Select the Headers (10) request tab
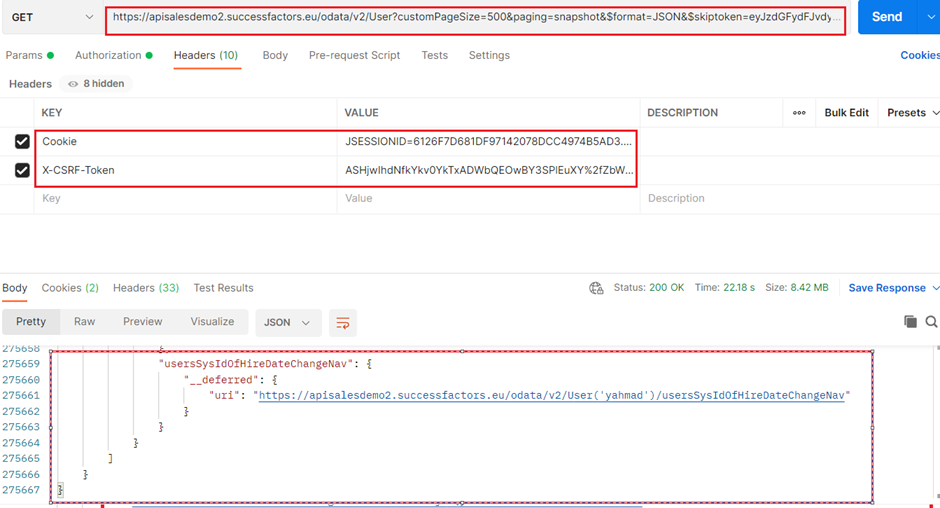The image size is (940, 508). 206,55
